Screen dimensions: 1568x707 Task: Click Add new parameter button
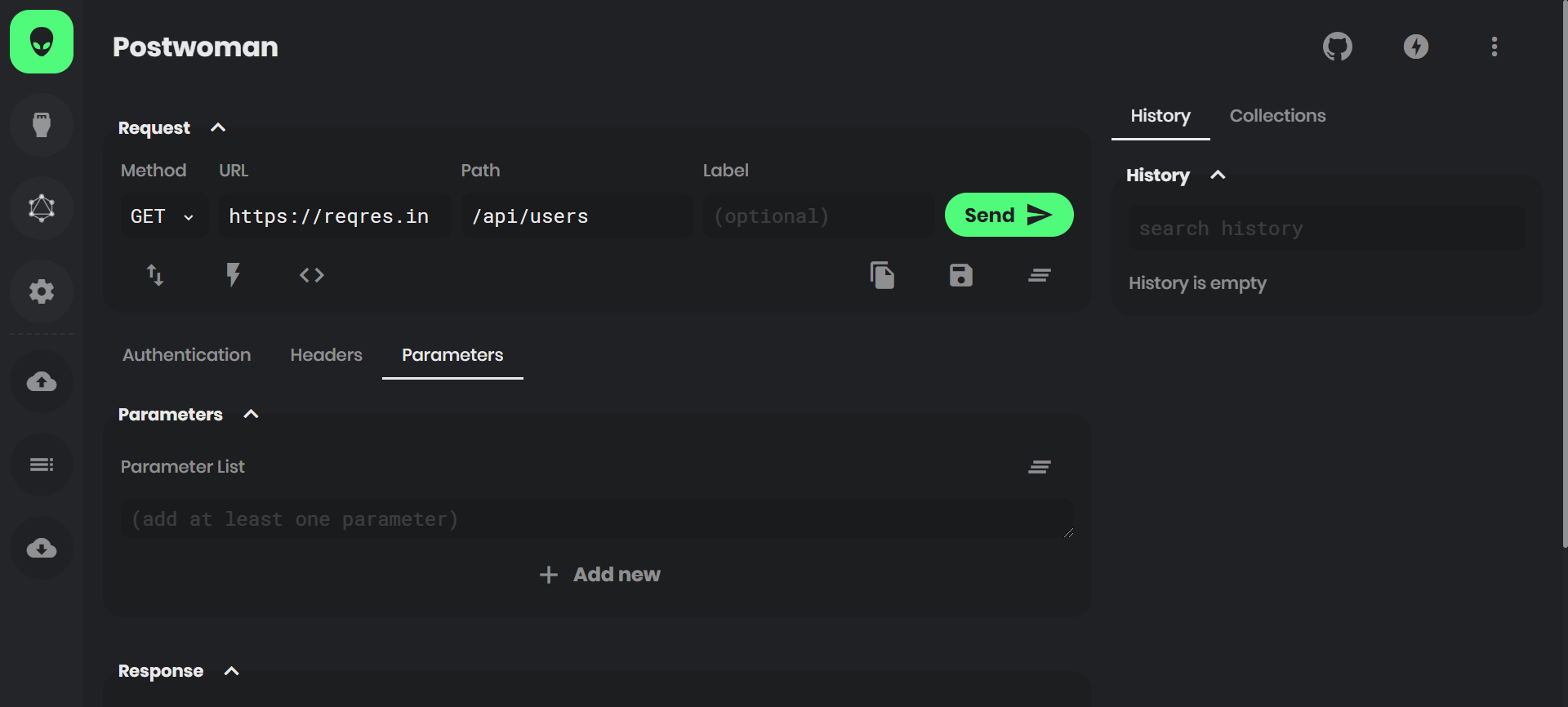coord(599,575)
